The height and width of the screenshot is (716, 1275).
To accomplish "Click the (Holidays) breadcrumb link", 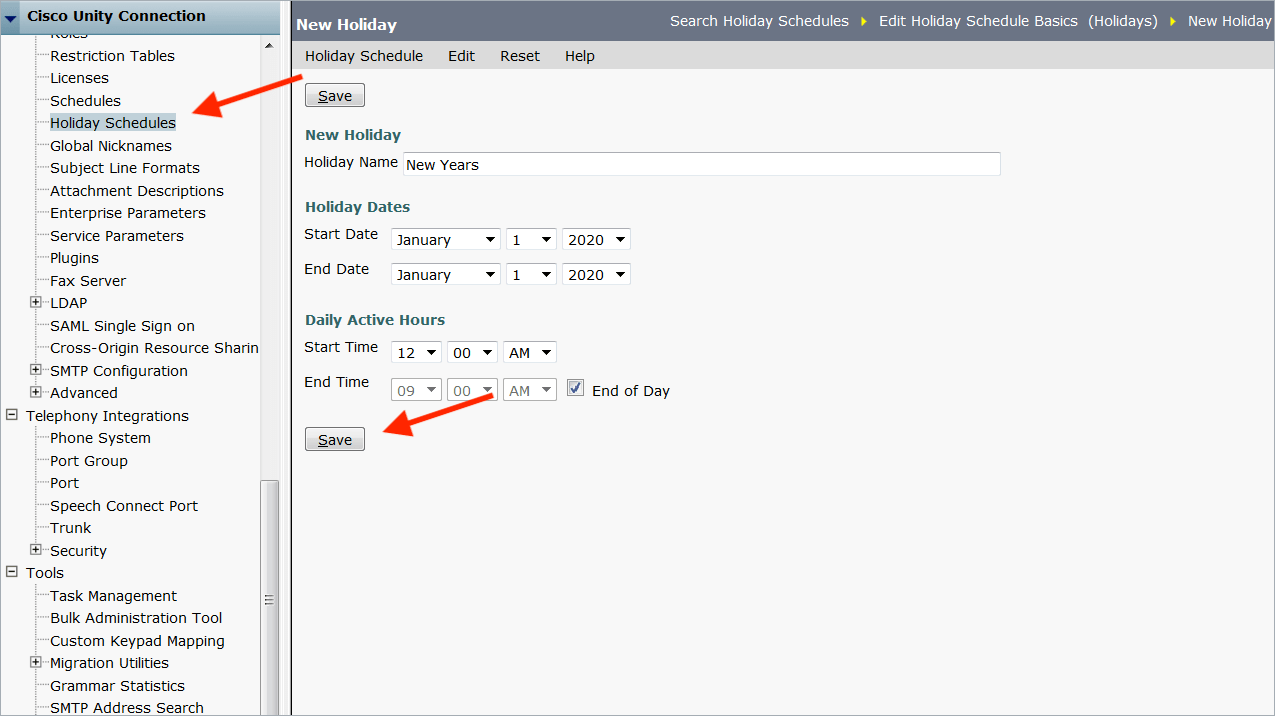I will coord(1124,21).
